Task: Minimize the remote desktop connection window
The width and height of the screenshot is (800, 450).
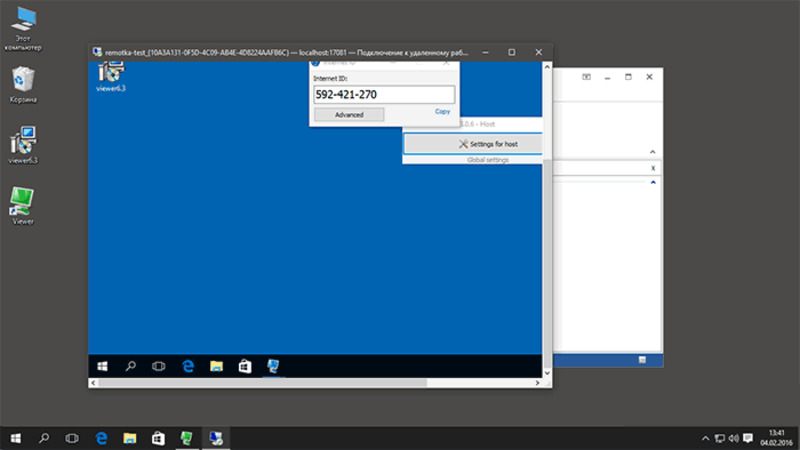Action: point(486,52)
